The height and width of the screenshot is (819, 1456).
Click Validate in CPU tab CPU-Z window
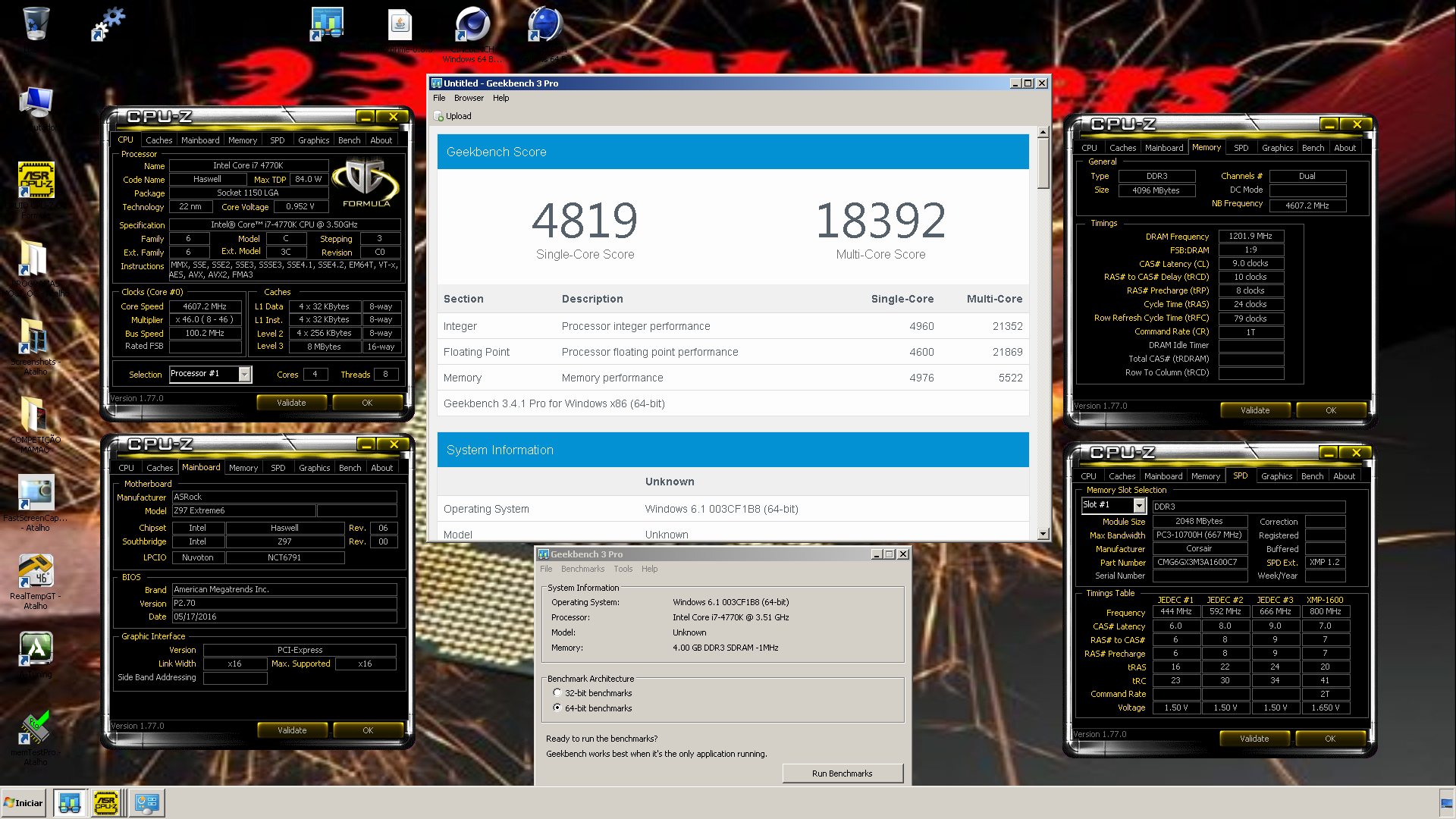tap(291, 403)
